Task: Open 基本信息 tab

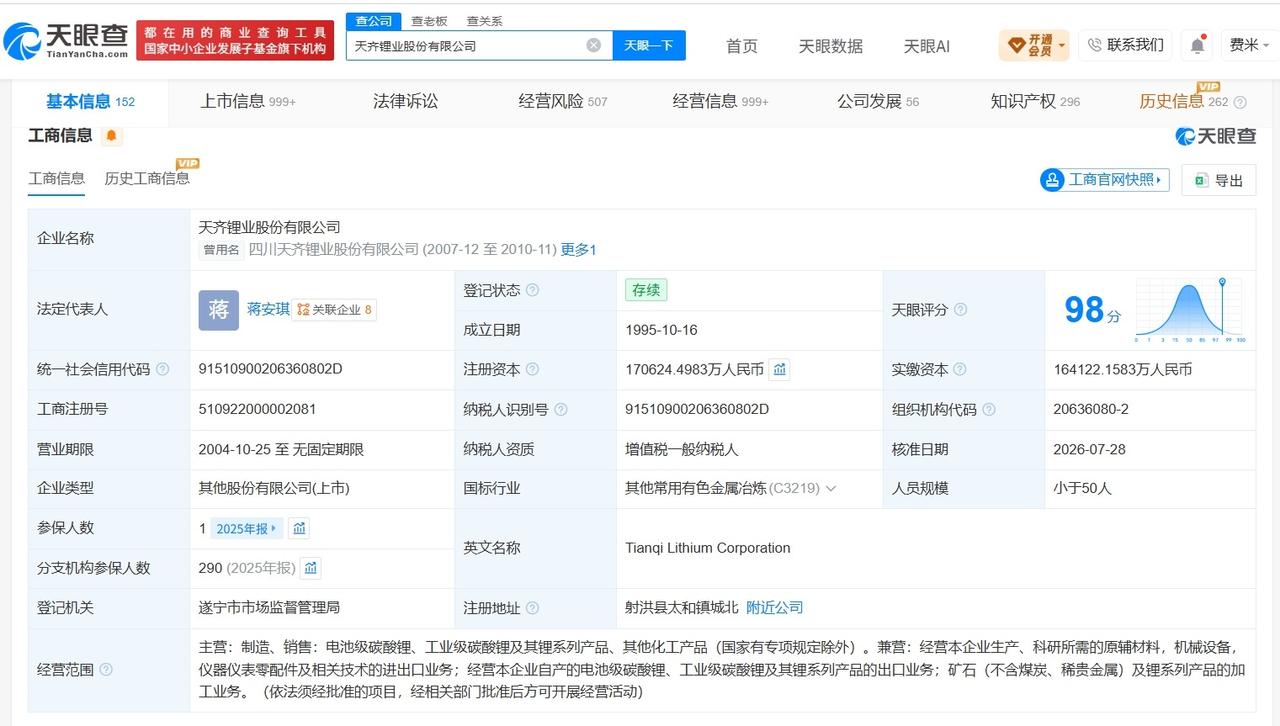Action: pyautogui.click(x=90, y=101)
